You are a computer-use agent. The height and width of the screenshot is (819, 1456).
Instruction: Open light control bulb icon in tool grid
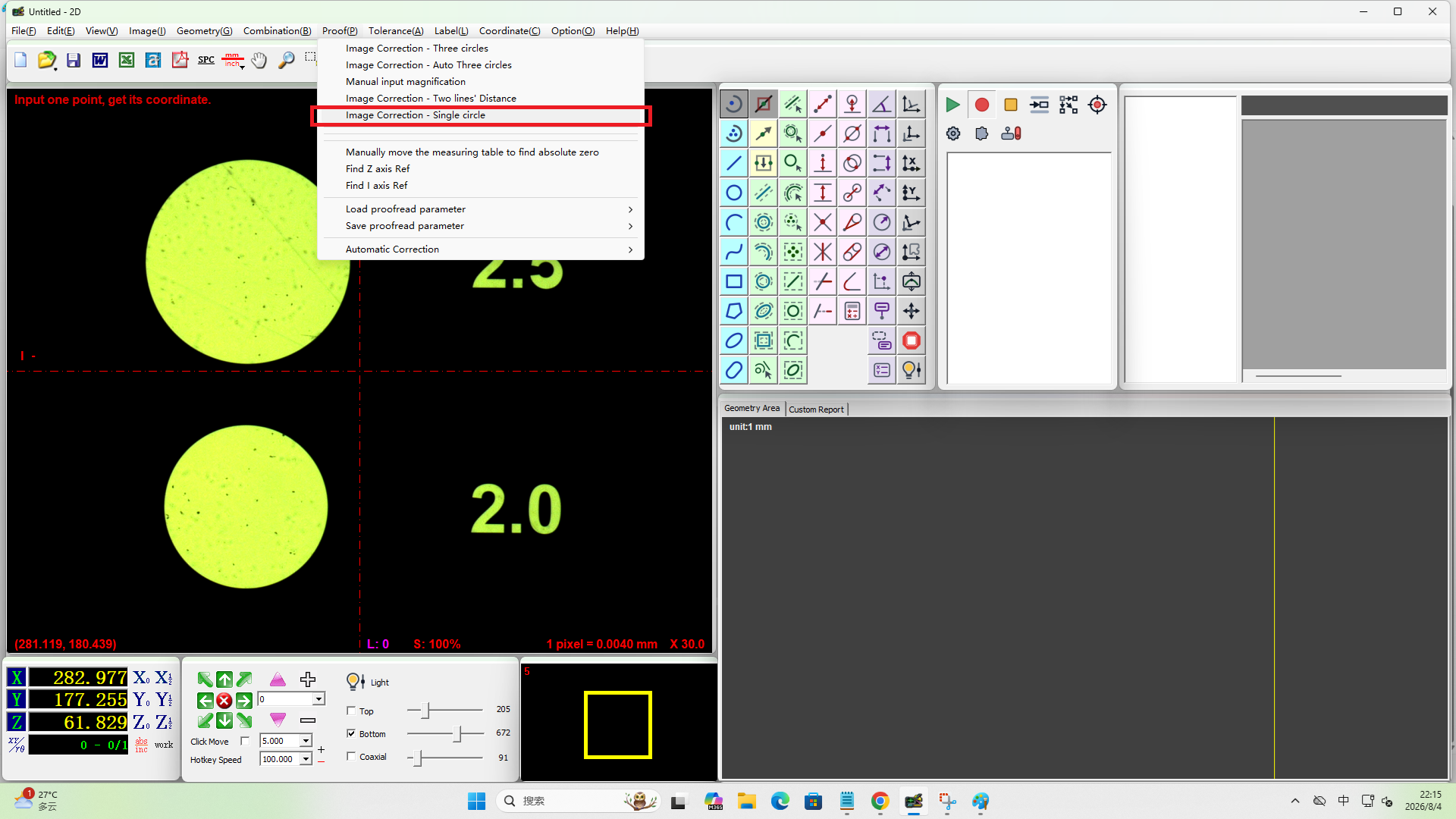click(x=912, y=370)
